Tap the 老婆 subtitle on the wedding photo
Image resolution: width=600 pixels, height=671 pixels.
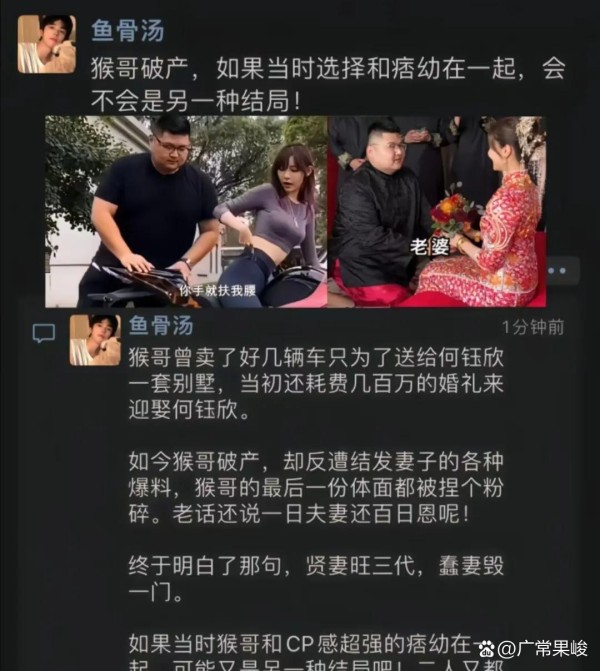click(x=430, y=247)
